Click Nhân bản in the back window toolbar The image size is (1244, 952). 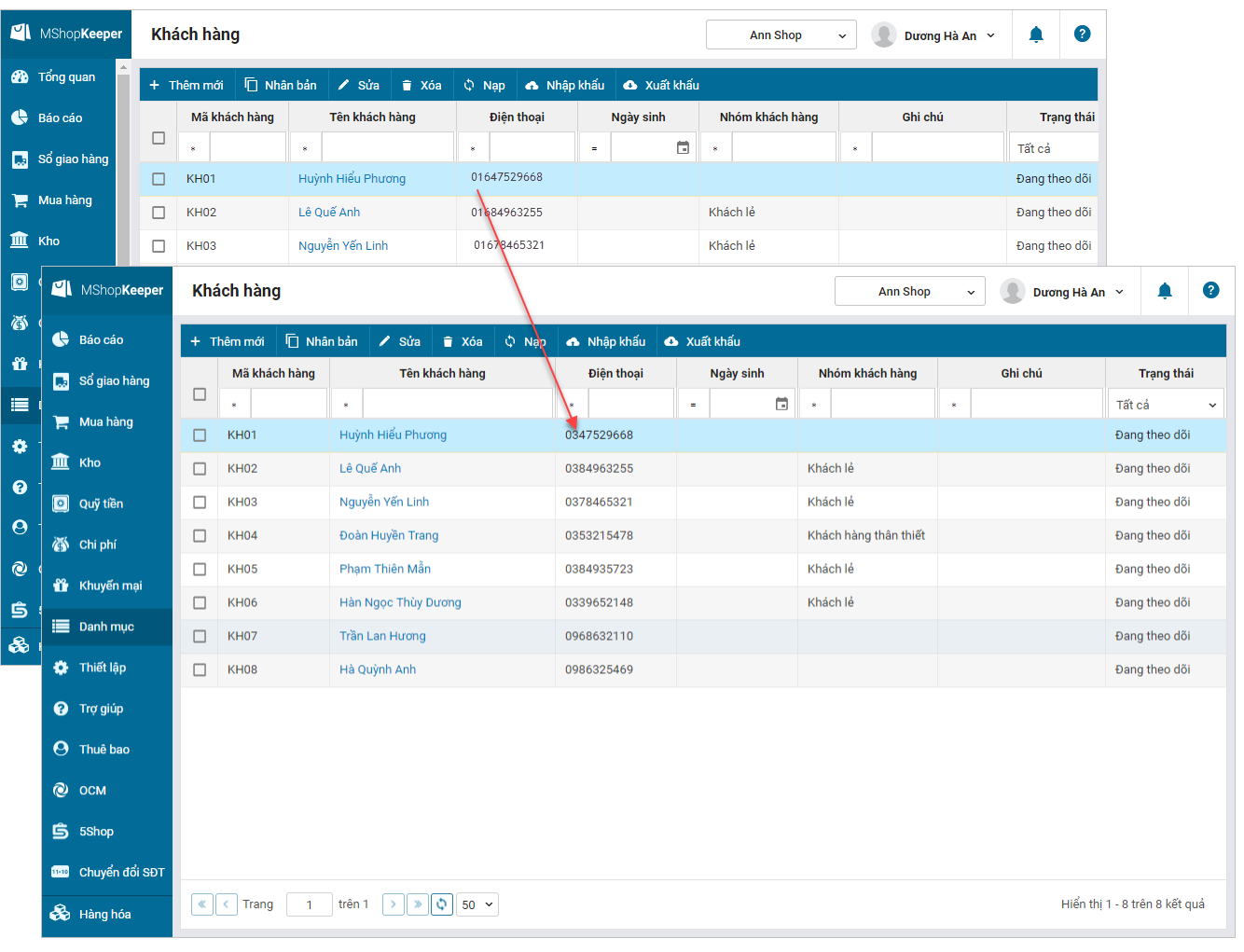[x=281, y=85]
